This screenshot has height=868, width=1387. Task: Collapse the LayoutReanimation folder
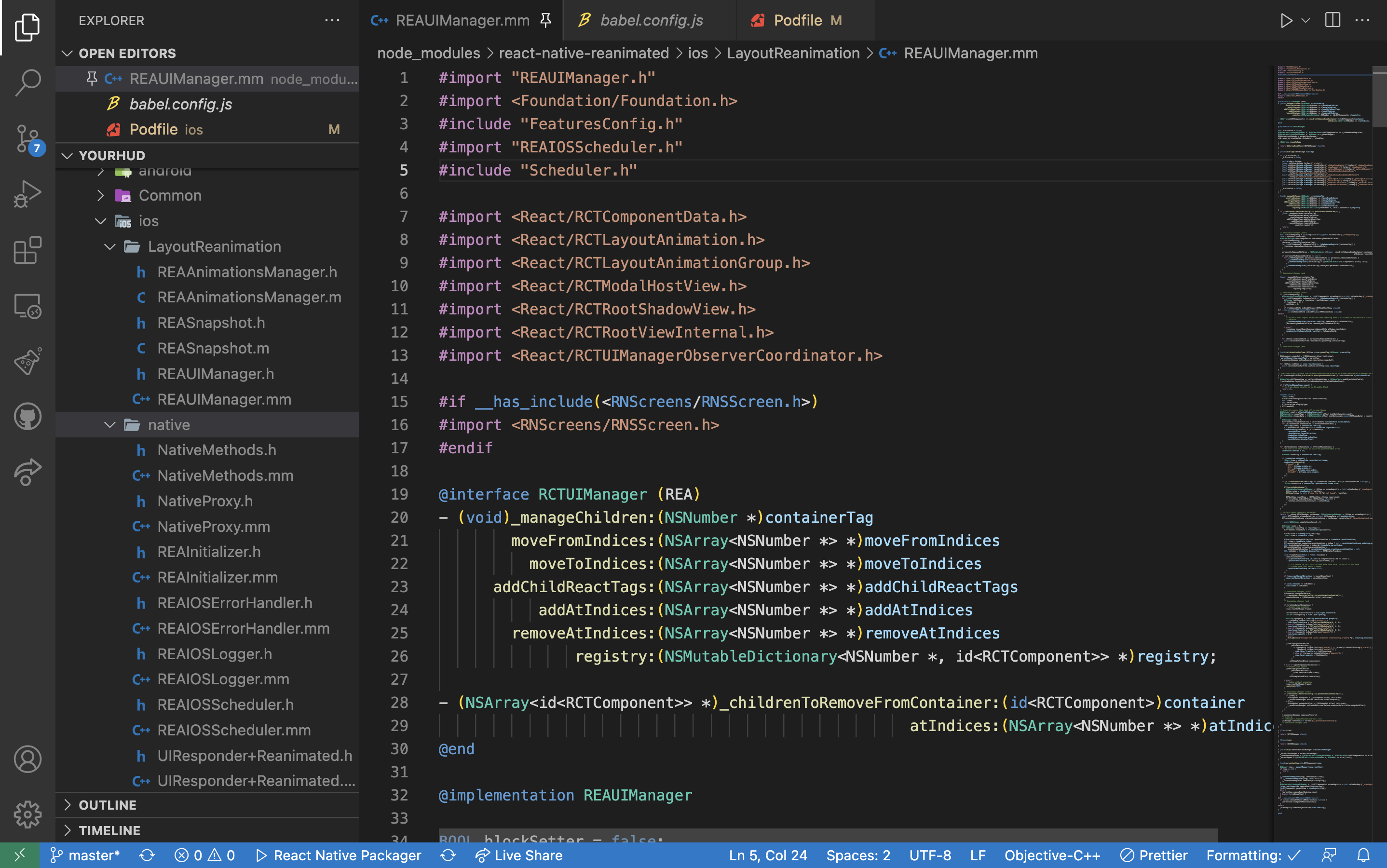[207, 246]
